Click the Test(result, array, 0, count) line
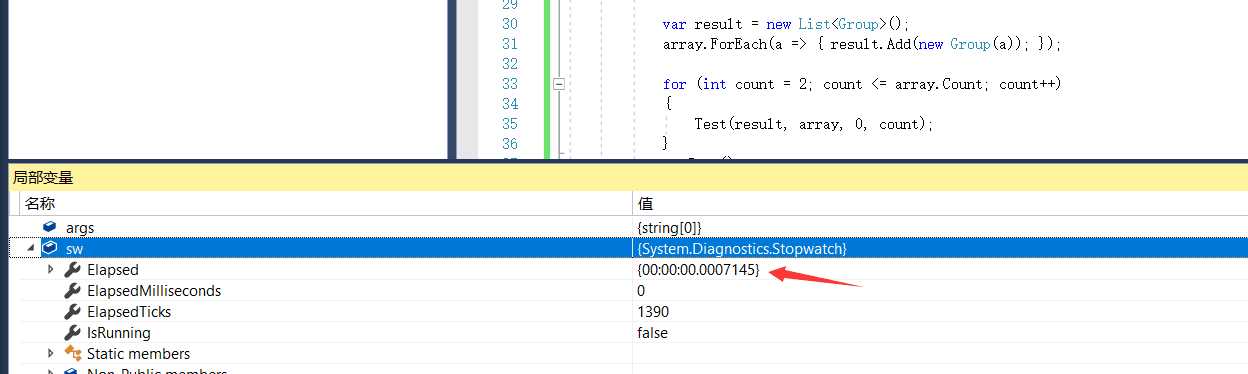 813,124
